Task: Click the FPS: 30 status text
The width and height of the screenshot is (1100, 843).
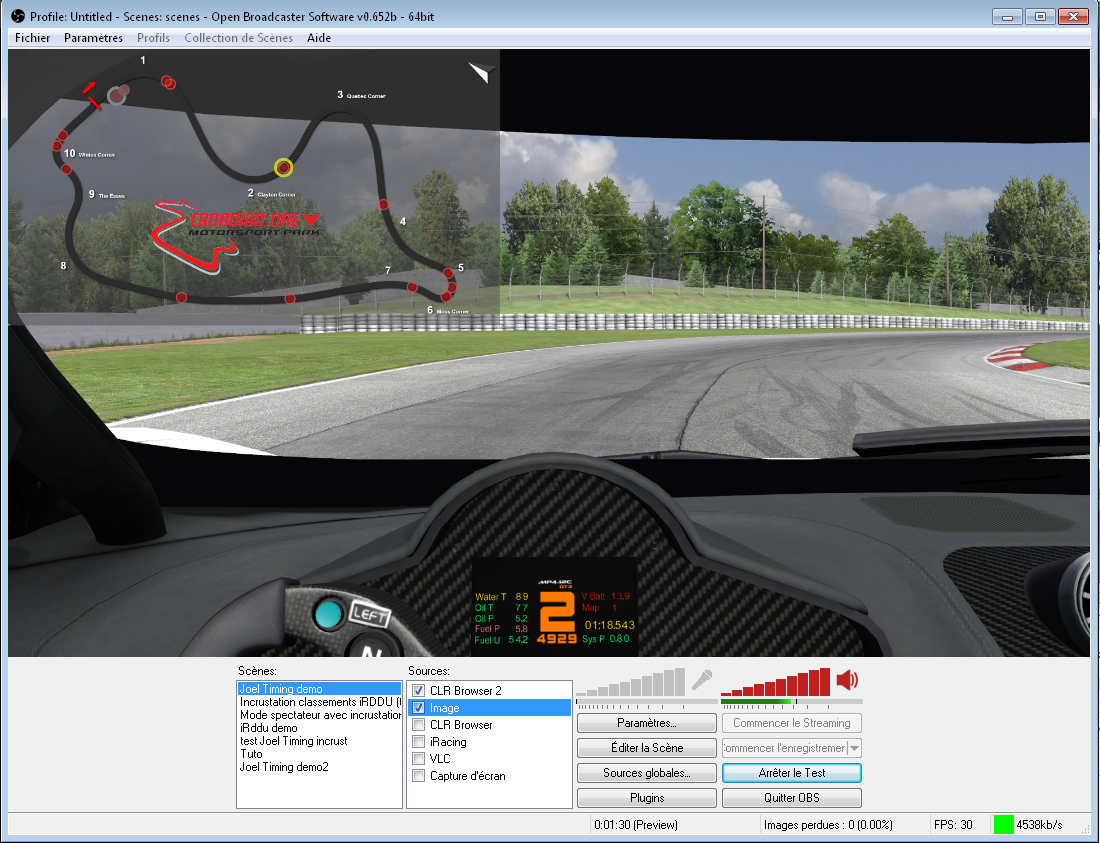Action: point(953,825)
